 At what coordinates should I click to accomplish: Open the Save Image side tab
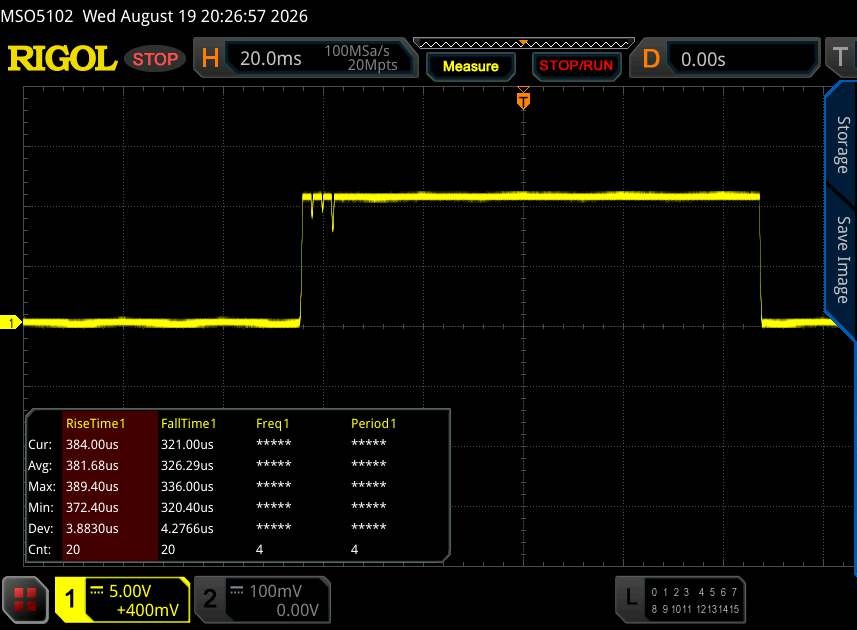coord(843,260)
